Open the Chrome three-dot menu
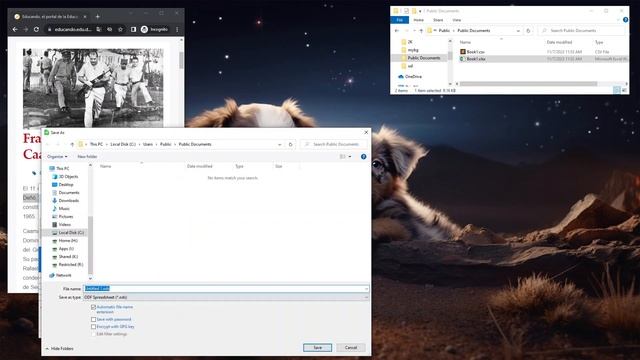Screen dimensions: 640x360 (x=177, y=29)
